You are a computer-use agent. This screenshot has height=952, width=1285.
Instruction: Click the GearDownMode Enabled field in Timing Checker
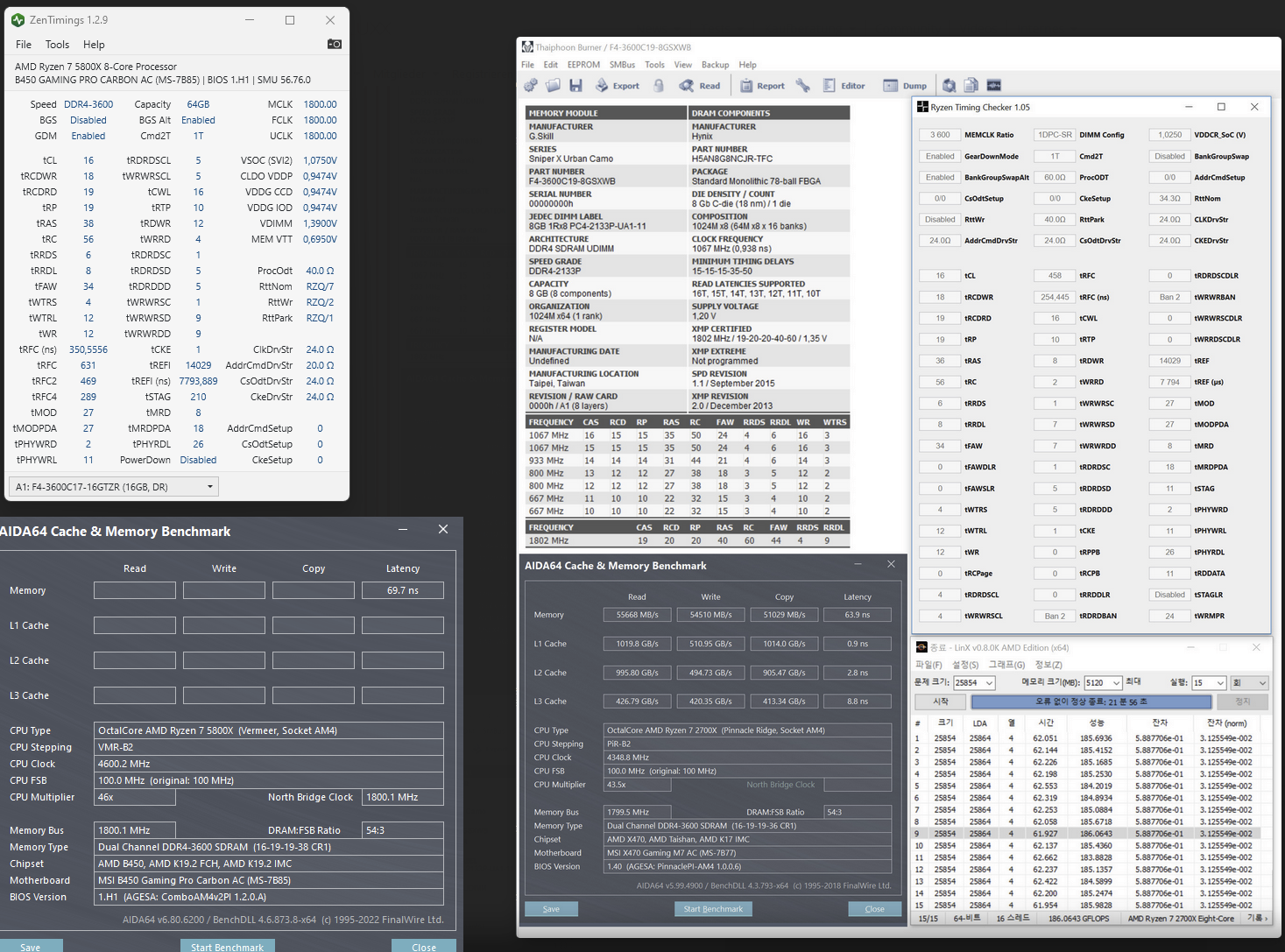coord(940,156)
